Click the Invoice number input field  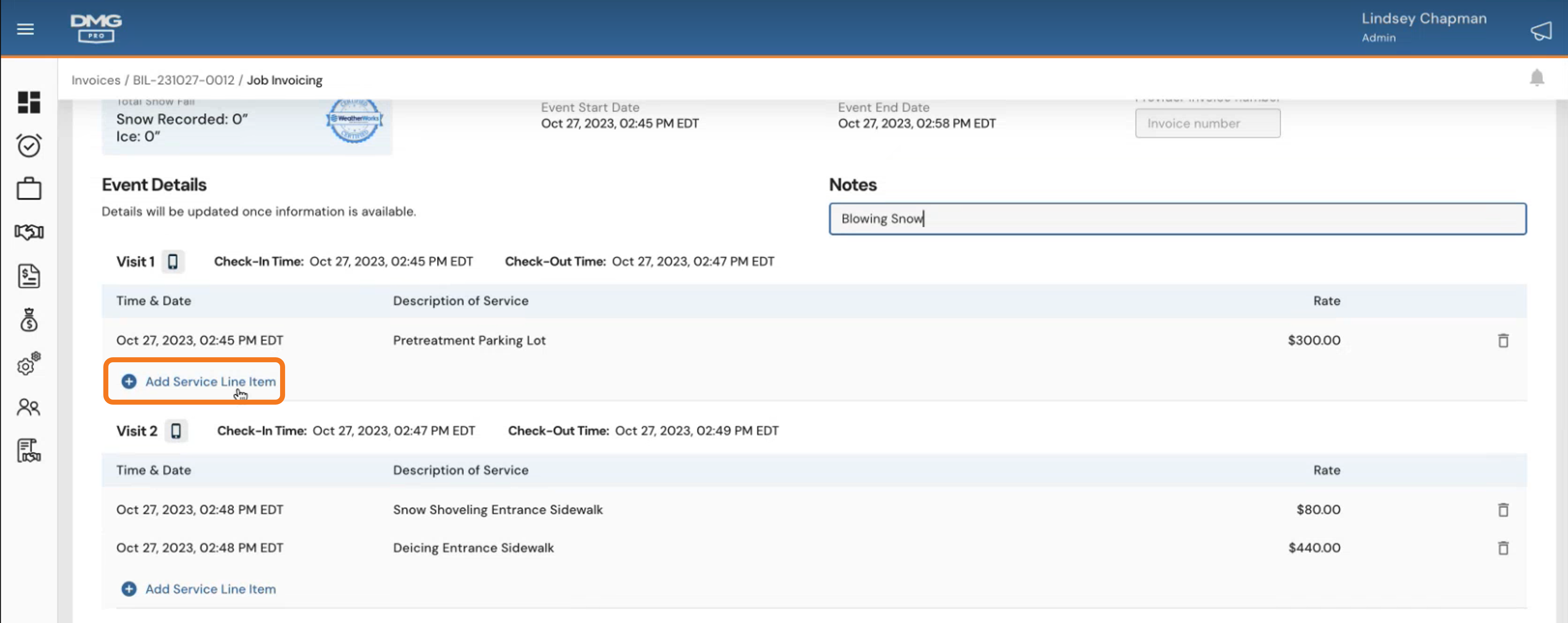1208,123
